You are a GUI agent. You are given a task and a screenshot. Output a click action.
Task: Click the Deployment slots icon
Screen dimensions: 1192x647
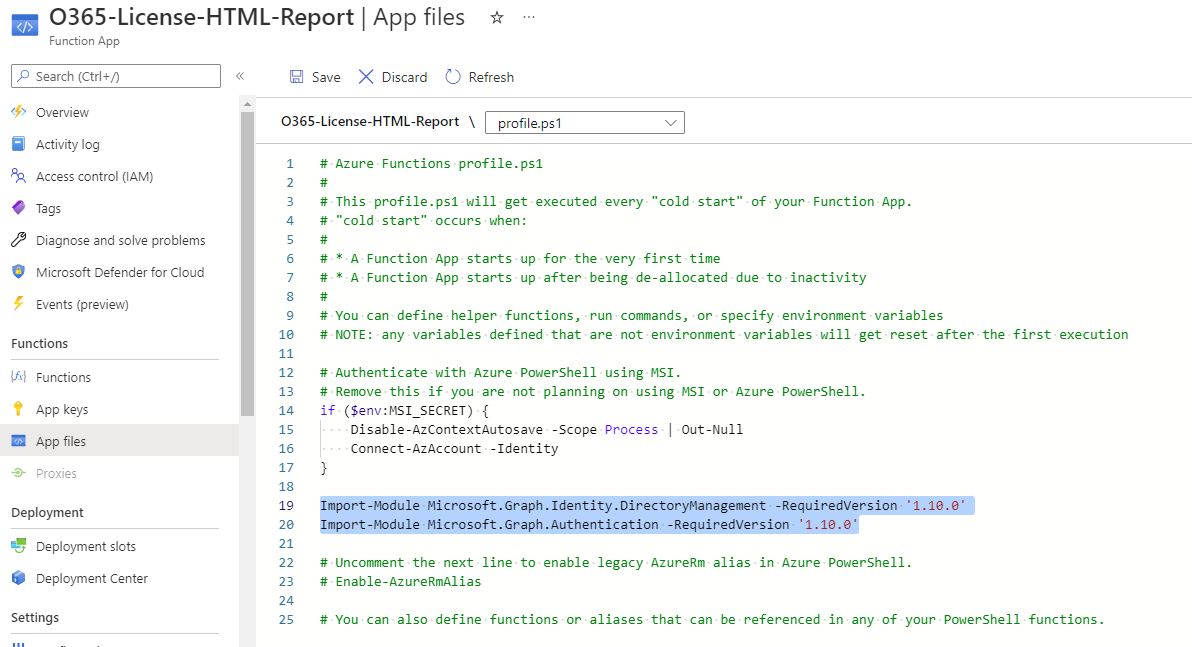pyautogui.click(x=19, y=545)
